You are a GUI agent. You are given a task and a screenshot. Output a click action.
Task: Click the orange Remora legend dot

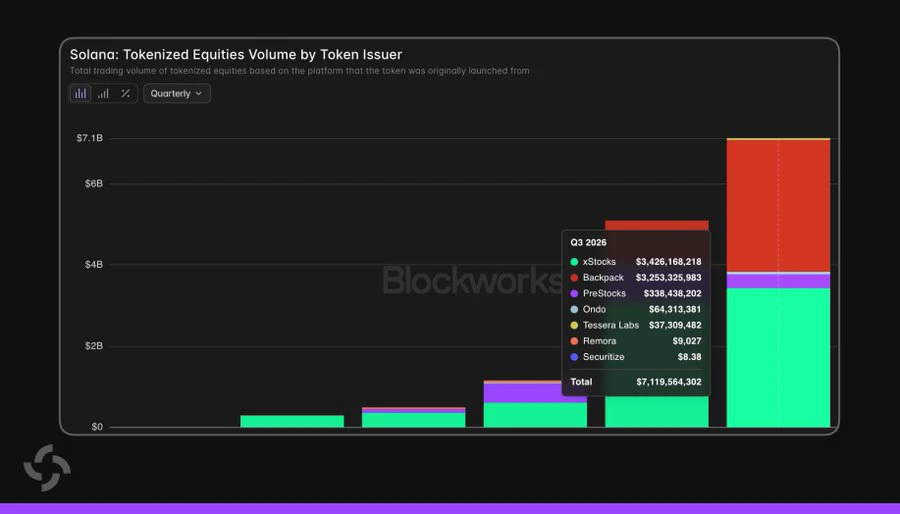[574, 341]
